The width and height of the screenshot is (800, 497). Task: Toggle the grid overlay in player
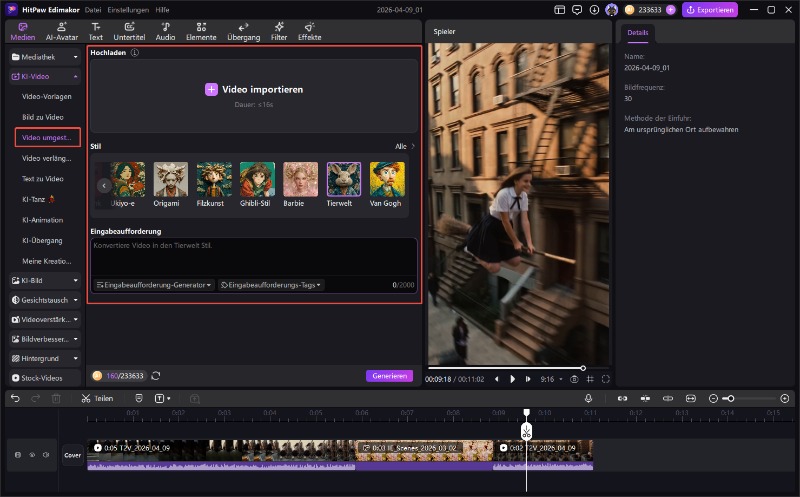590,379
